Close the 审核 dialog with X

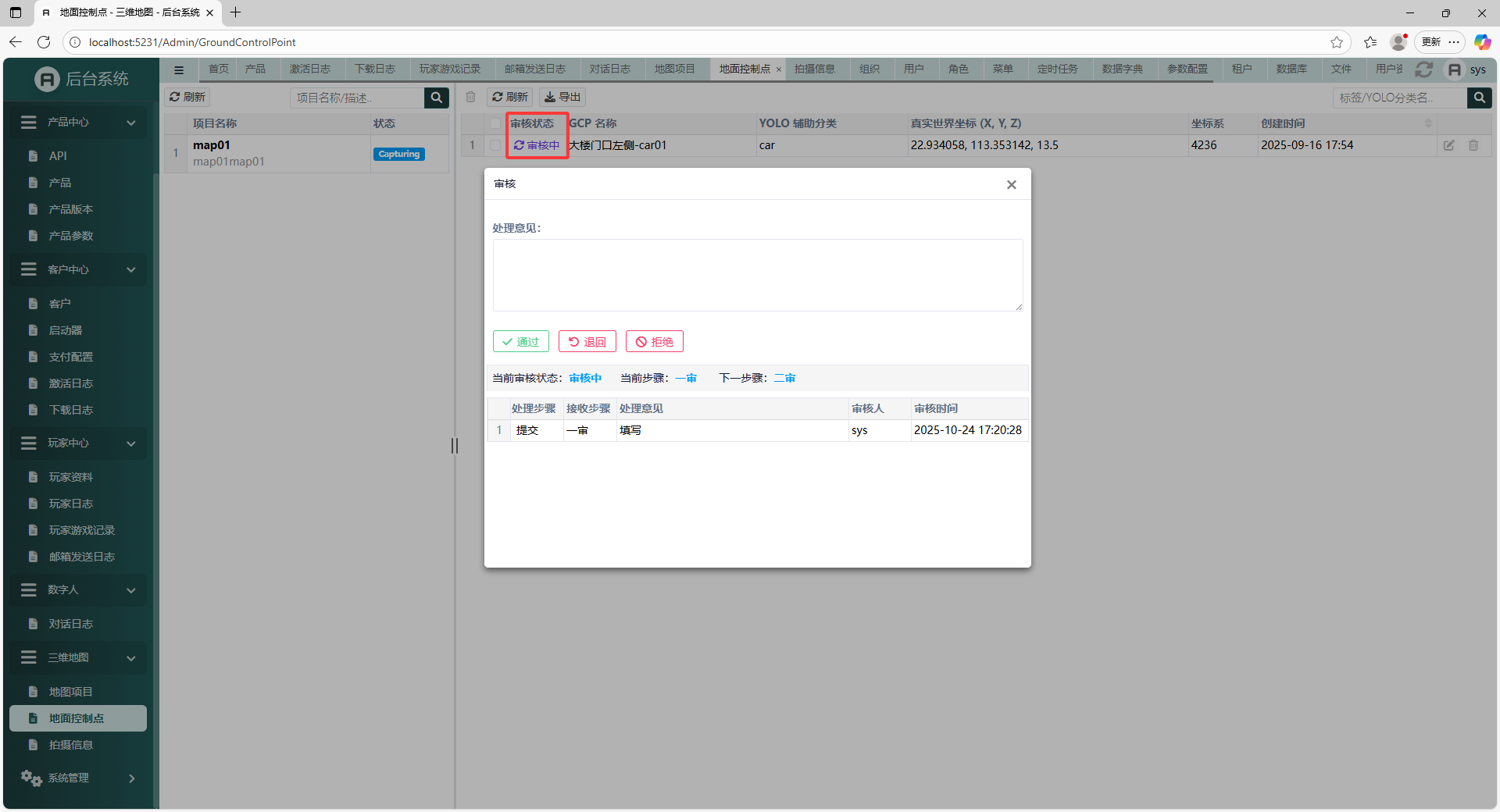click(1011, 185)
